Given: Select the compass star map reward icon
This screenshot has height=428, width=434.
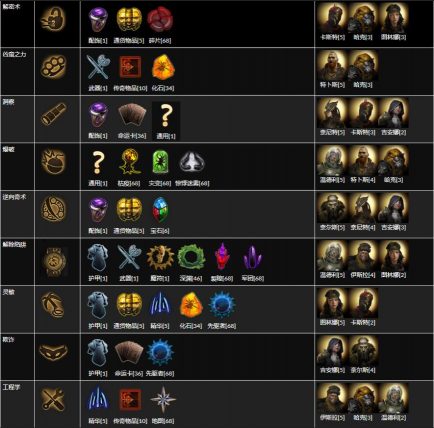Looking at the screenshot, I should [163, 400].
